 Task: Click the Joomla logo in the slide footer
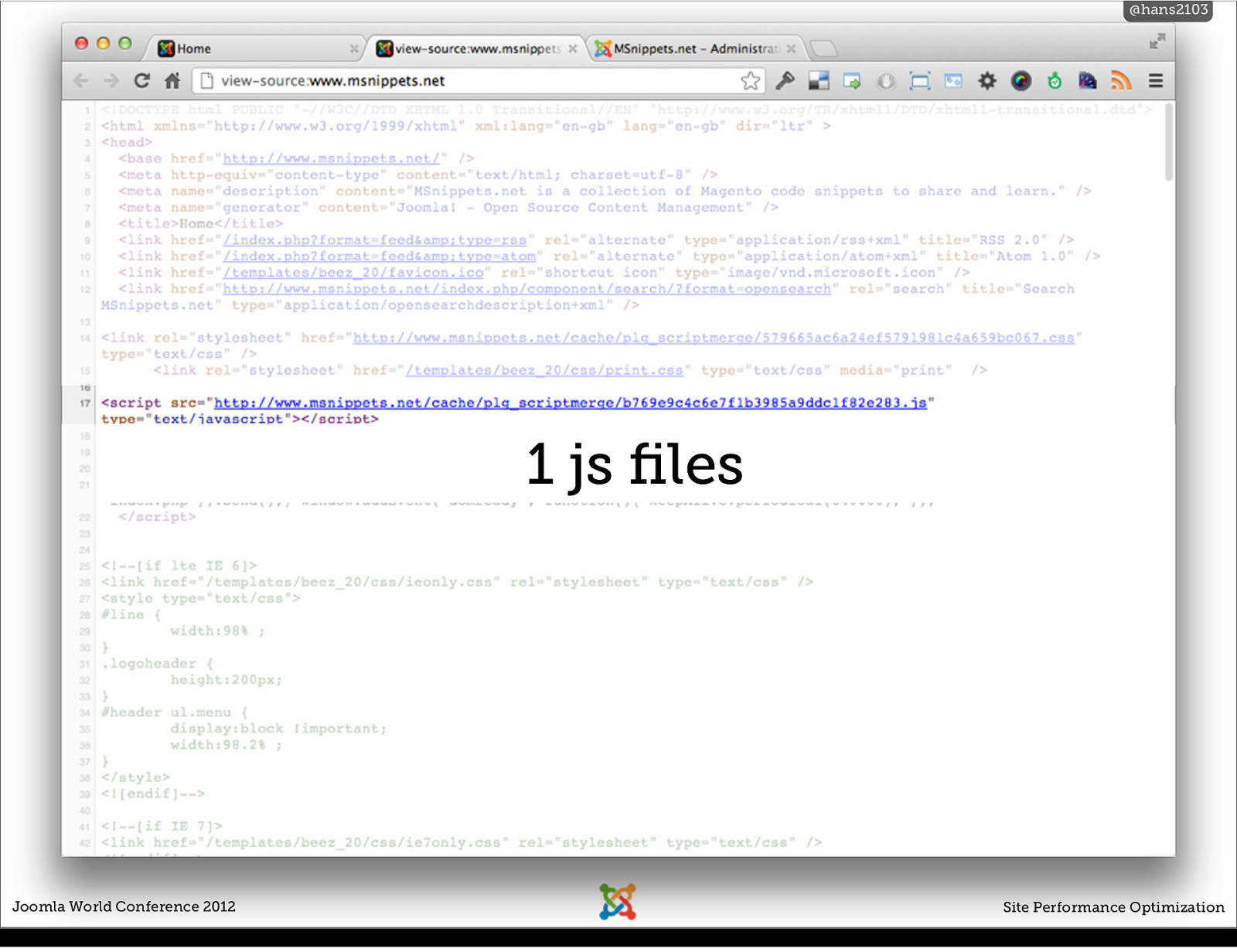618,901
